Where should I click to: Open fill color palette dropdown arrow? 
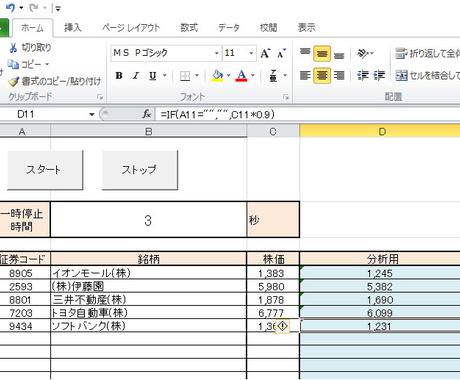(228, 76)
